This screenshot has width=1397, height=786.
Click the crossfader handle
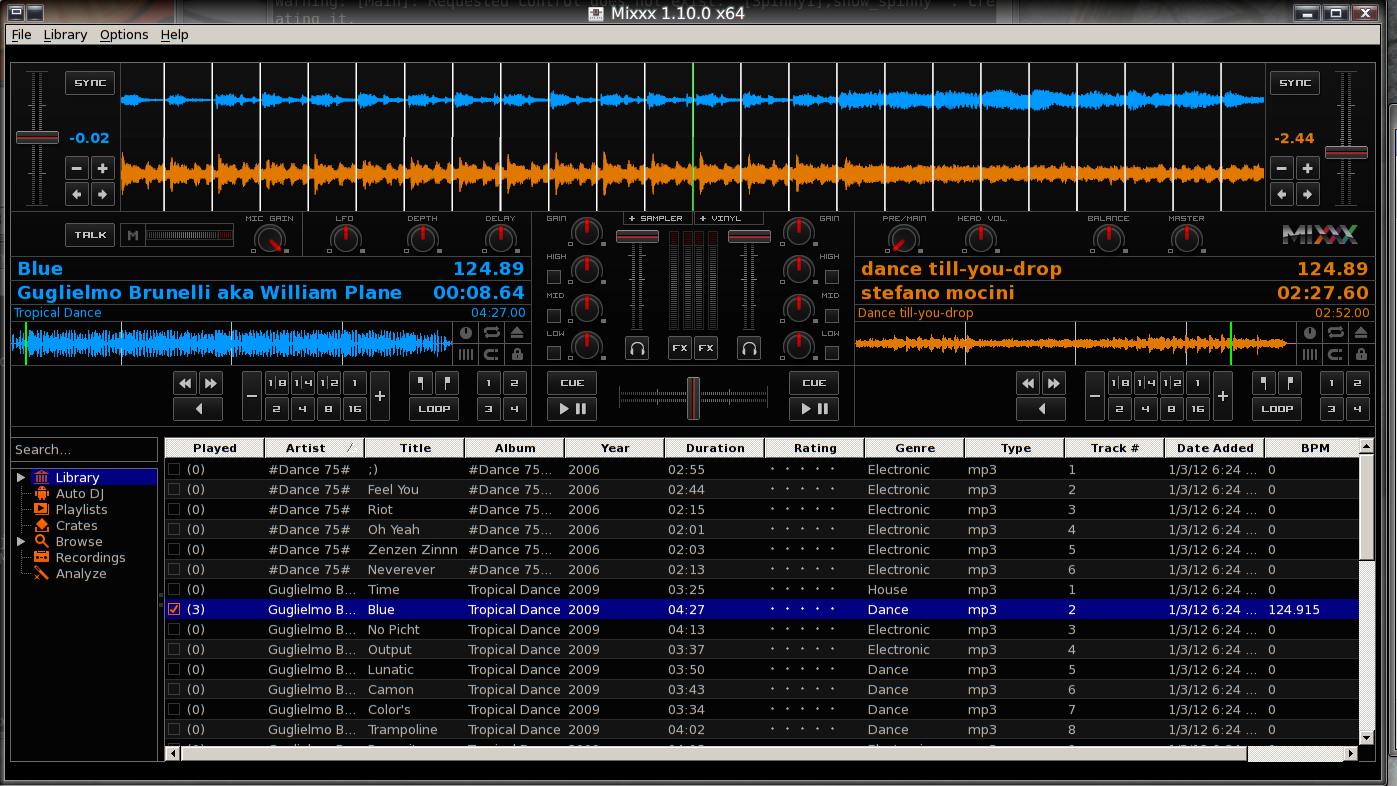click(x=692, y=398)
